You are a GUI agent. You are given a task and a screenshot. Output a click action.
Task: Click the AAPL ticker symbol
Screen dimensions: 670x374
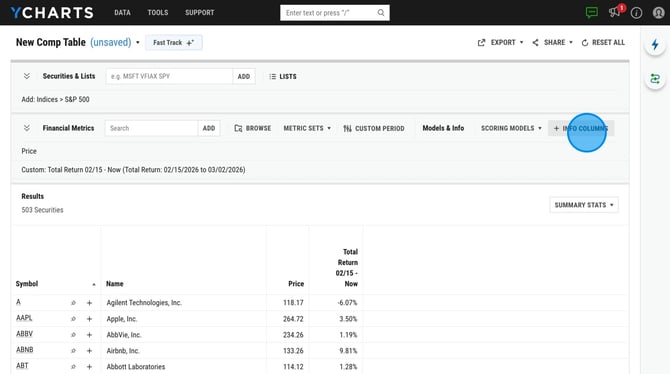24,318
